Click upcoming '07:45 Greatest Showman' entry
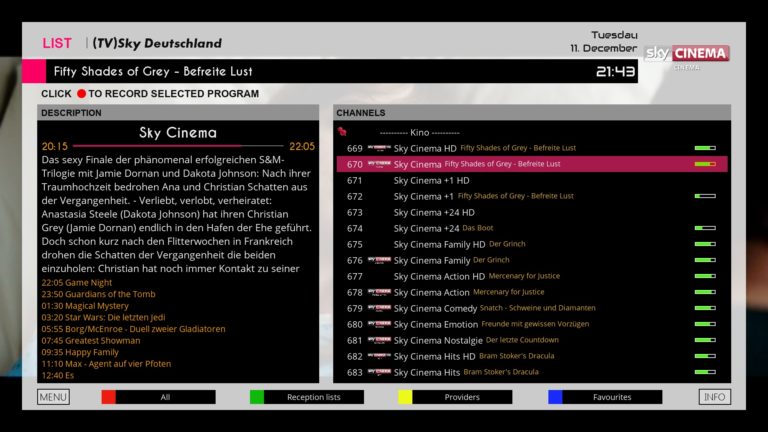This screenshot has width=768, height=432. pyautogui.click(x=91, y=340)
